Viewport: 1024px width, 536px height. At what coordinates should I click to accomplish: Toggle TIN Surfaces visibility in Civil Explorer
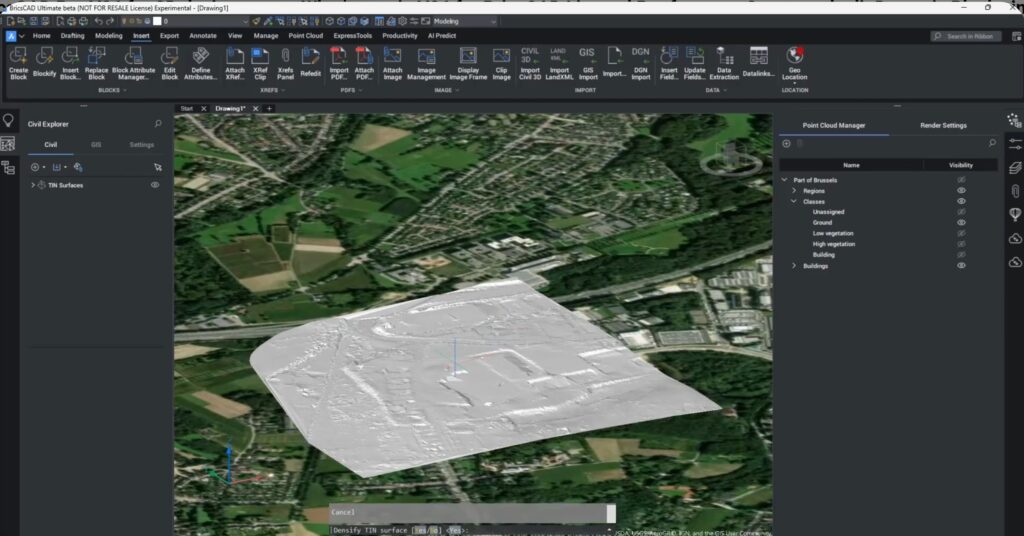tap(155, 185)
